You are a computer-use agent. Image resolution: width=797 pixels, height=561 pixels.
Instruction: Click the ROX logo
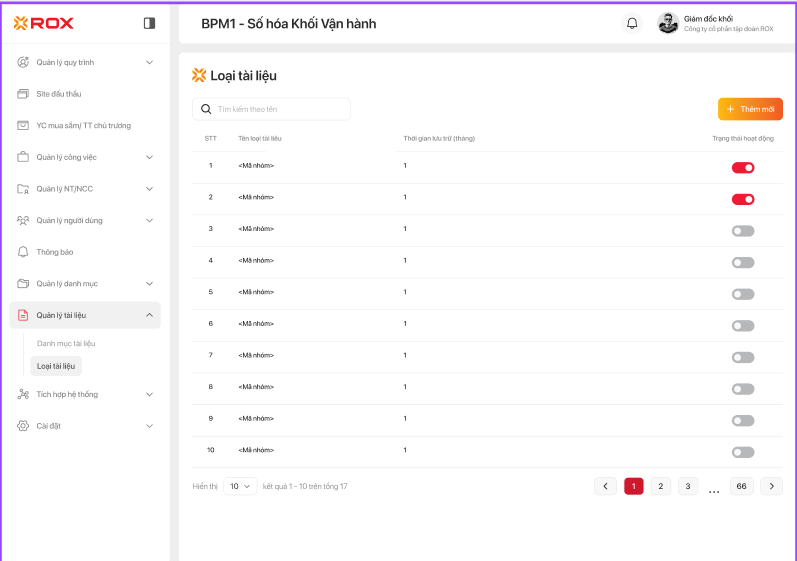(x=44, y=23)
